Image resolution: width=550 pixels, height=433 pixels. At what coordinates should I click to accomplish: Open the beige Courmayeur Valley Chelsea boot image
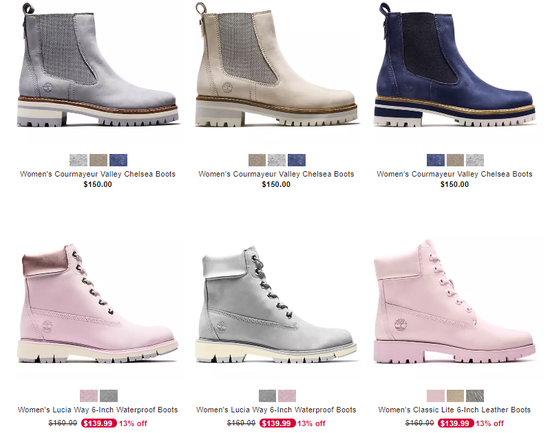(x=276, y=65)
